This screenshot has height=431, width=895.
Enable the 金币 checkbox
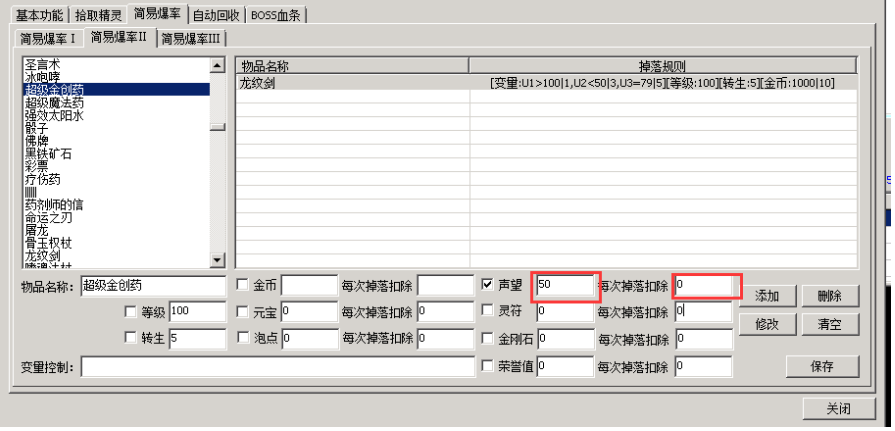pos(243,285)
